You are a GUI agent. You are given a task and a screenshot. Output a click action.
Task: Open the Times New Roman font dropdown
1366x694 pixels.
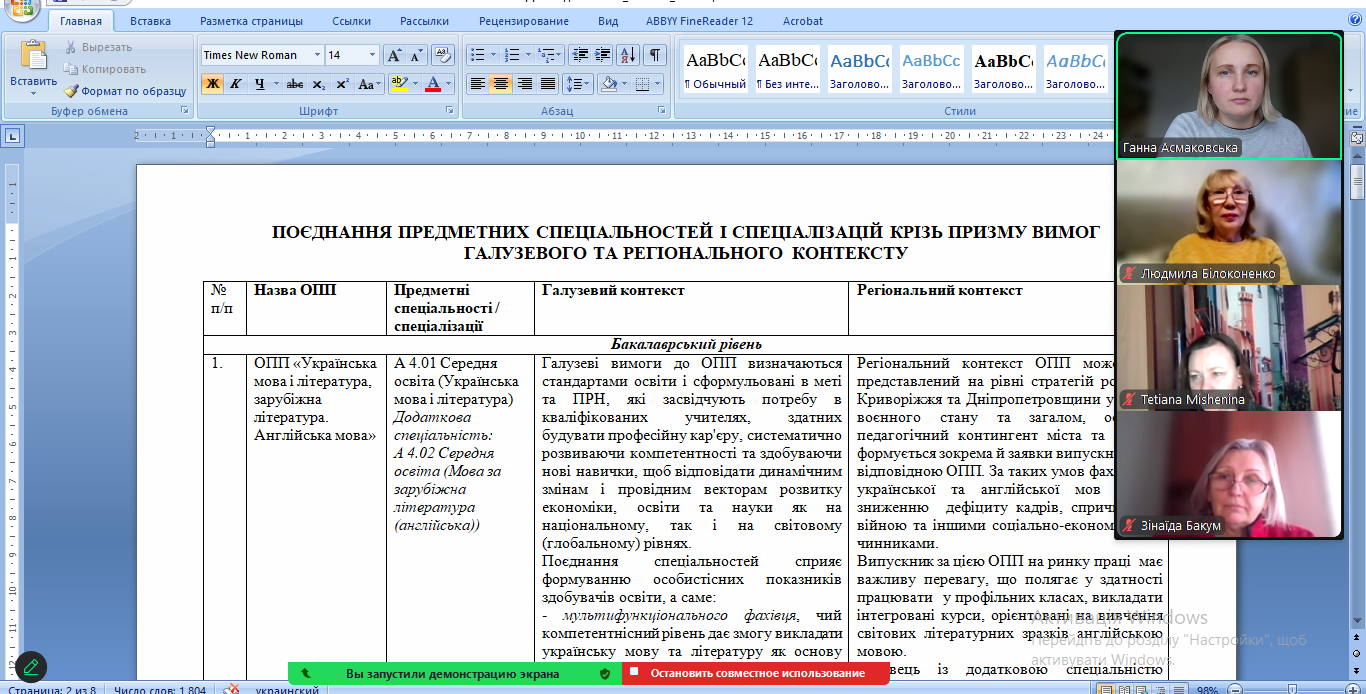coord(318,55)
